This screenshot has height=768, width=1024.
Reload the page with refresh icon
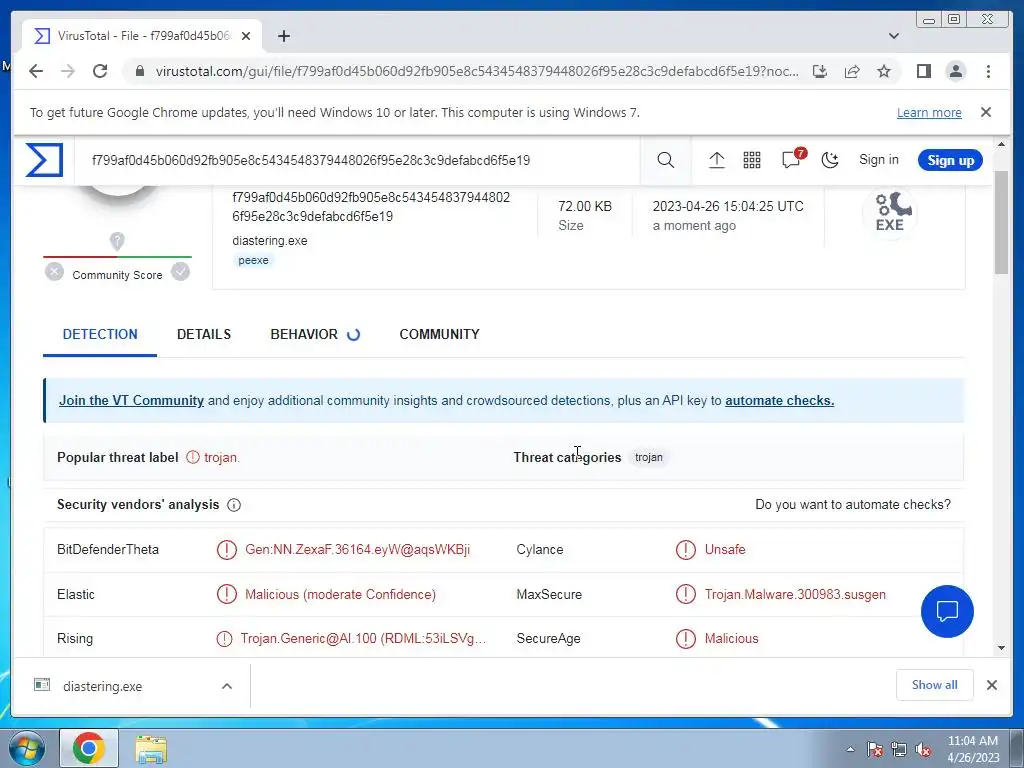(100, 71)
